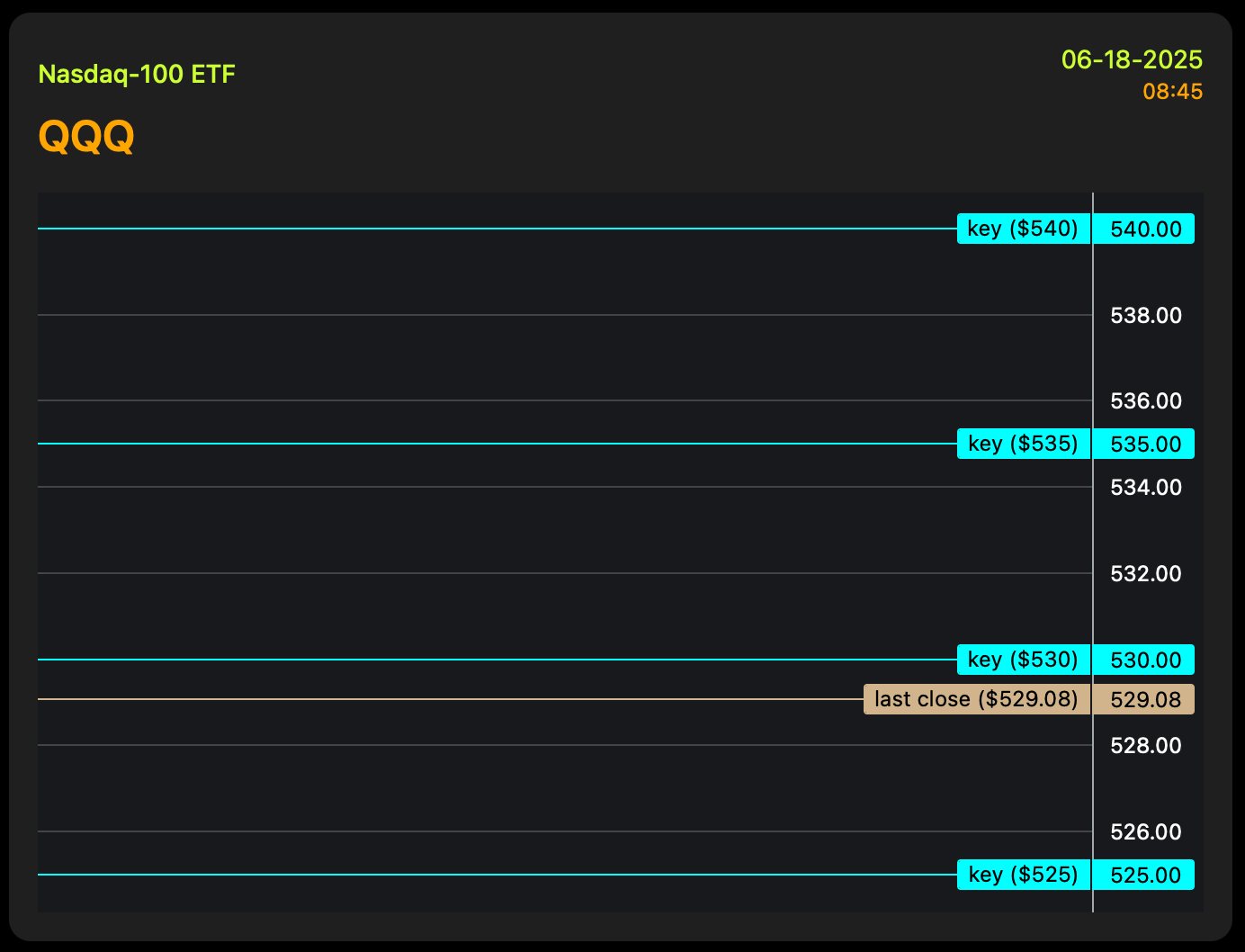This screenshot has width=1245, height=952.
Task: Click the 529.08 tan price tag
Action: coord(1144,699)
